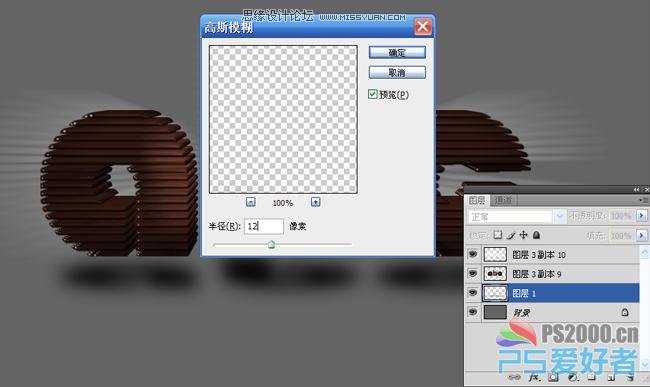Toggle visibility of the 背景 layer
The width and height of the screenshot is (650, 387).
click(473, 312)
